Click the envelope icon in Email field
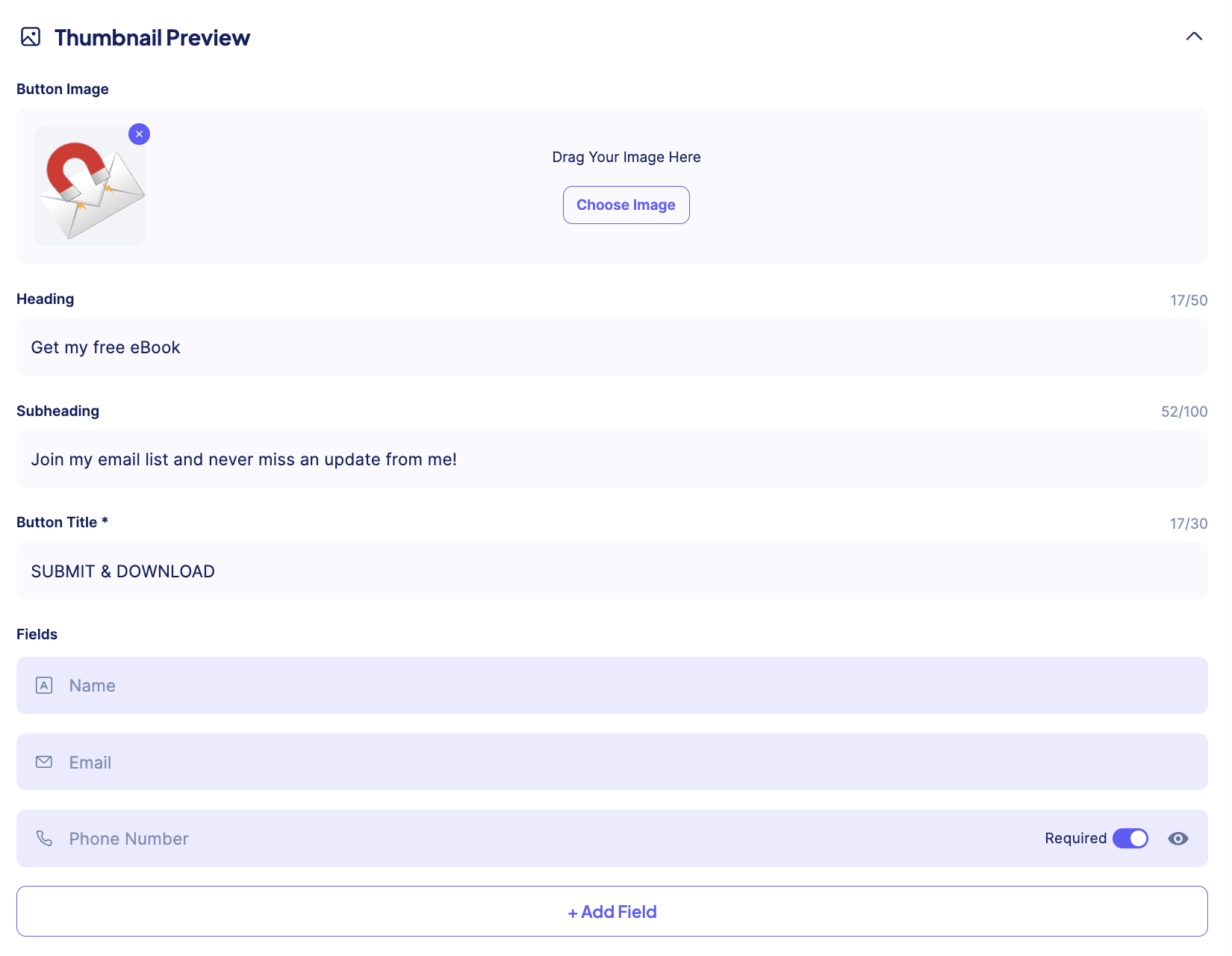Viewport: 1232px width, 956px height. click(44, 762)
